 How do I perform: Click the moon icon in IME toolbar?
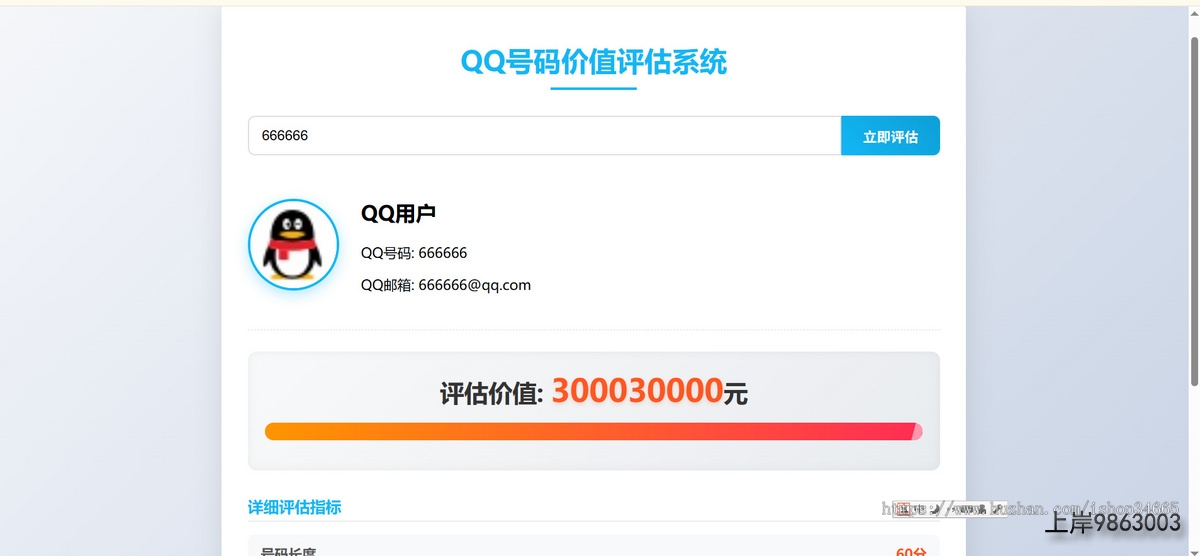point(934,509)
